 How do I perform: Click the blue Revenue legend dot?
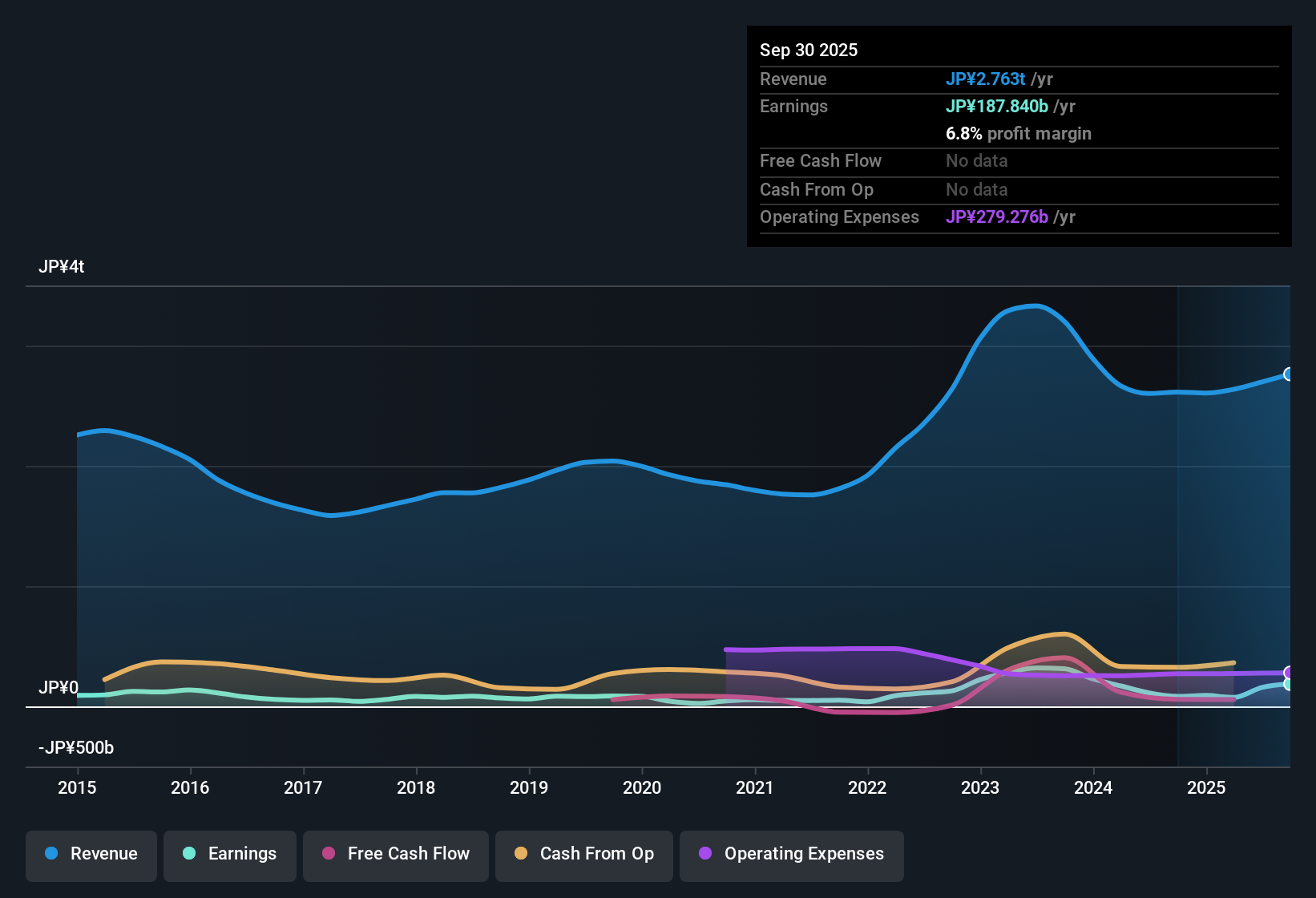coord(51,854)
